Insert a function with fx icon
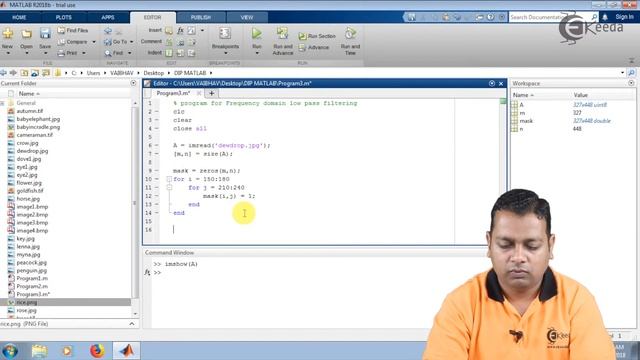 pyautogui.click(x=180, y=31)
